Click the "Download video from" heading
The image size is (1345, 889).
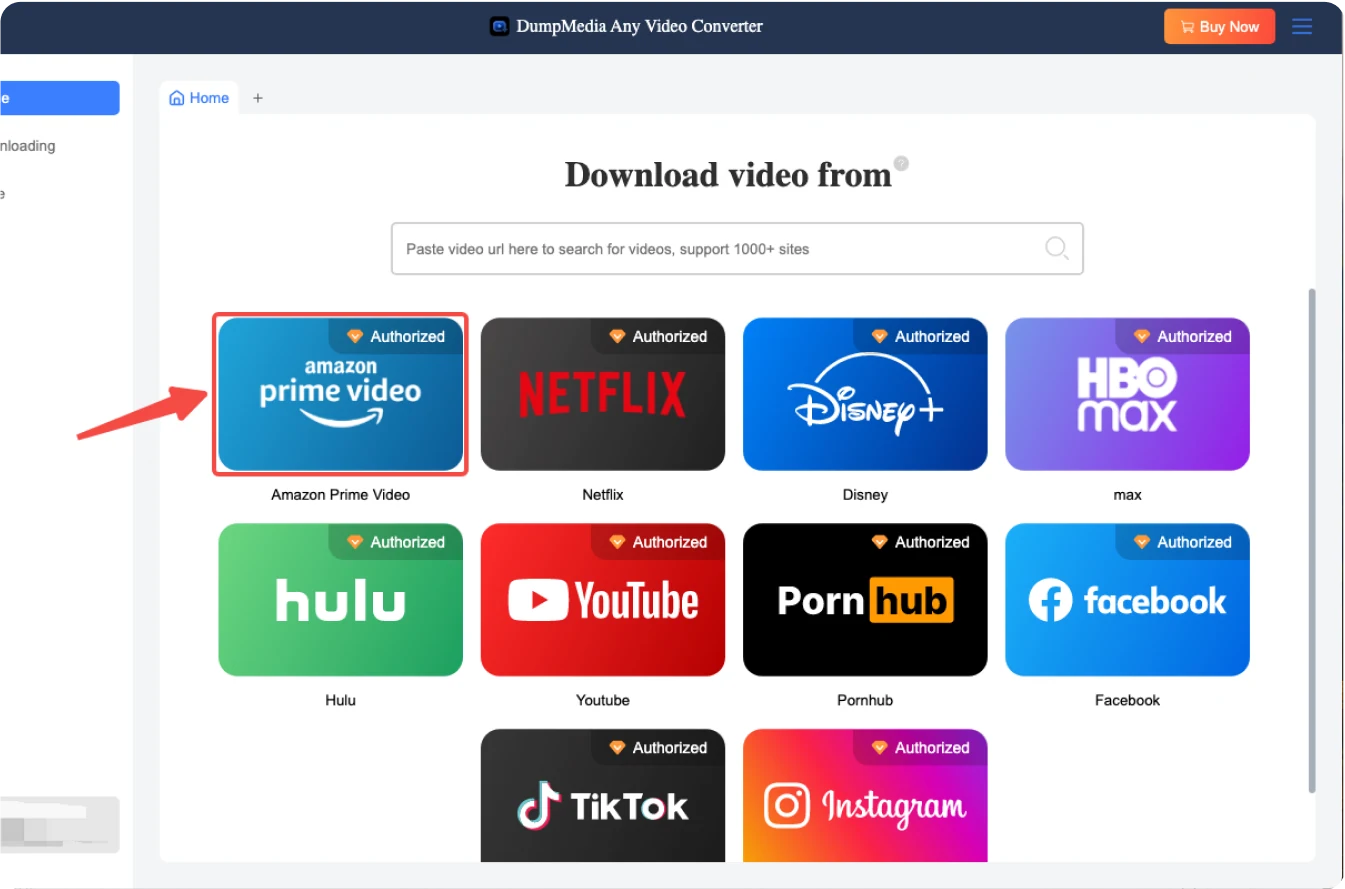(728, 175)
